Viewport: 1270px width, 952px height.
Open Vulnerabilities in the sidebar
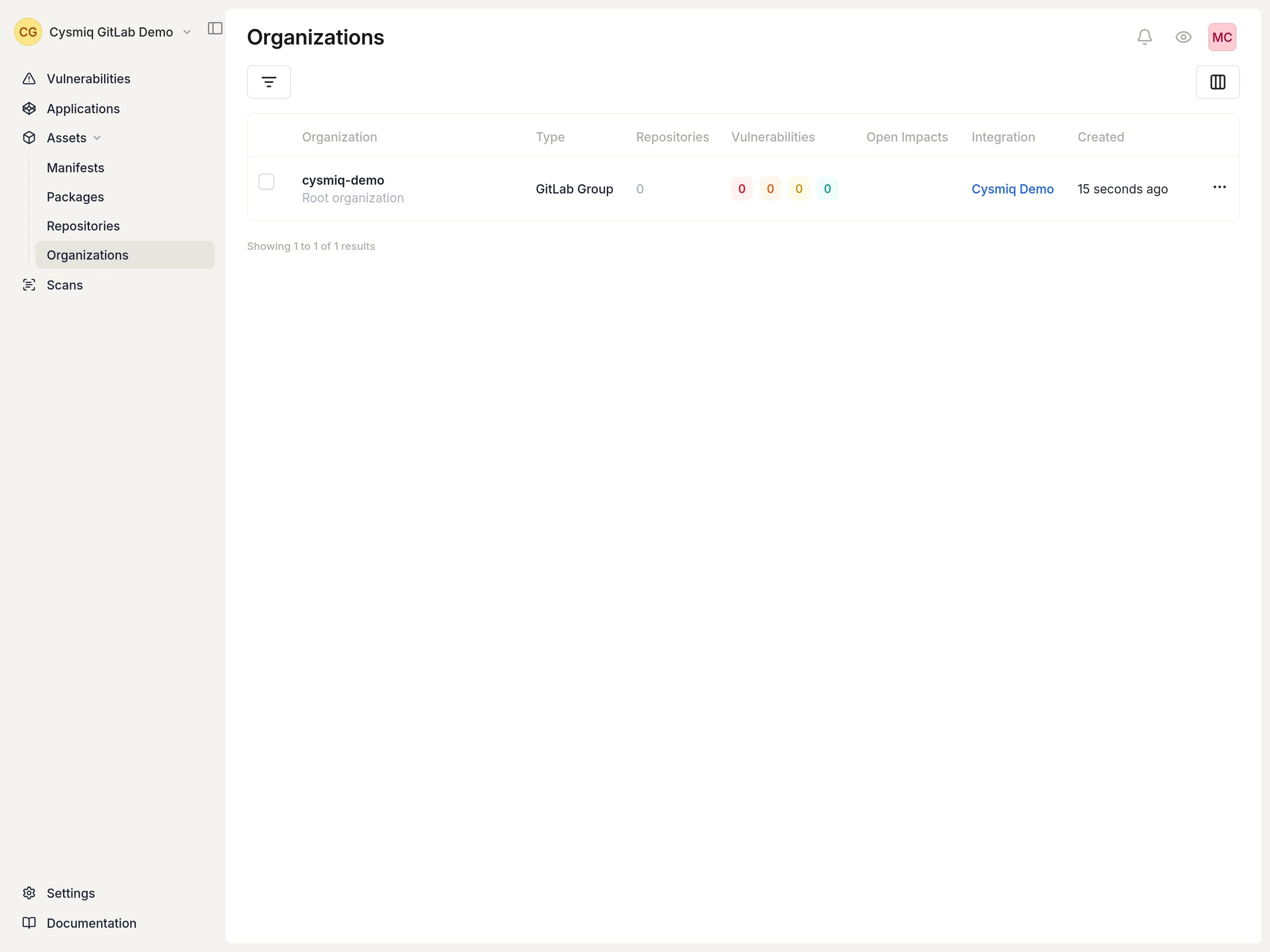[89, 78]
